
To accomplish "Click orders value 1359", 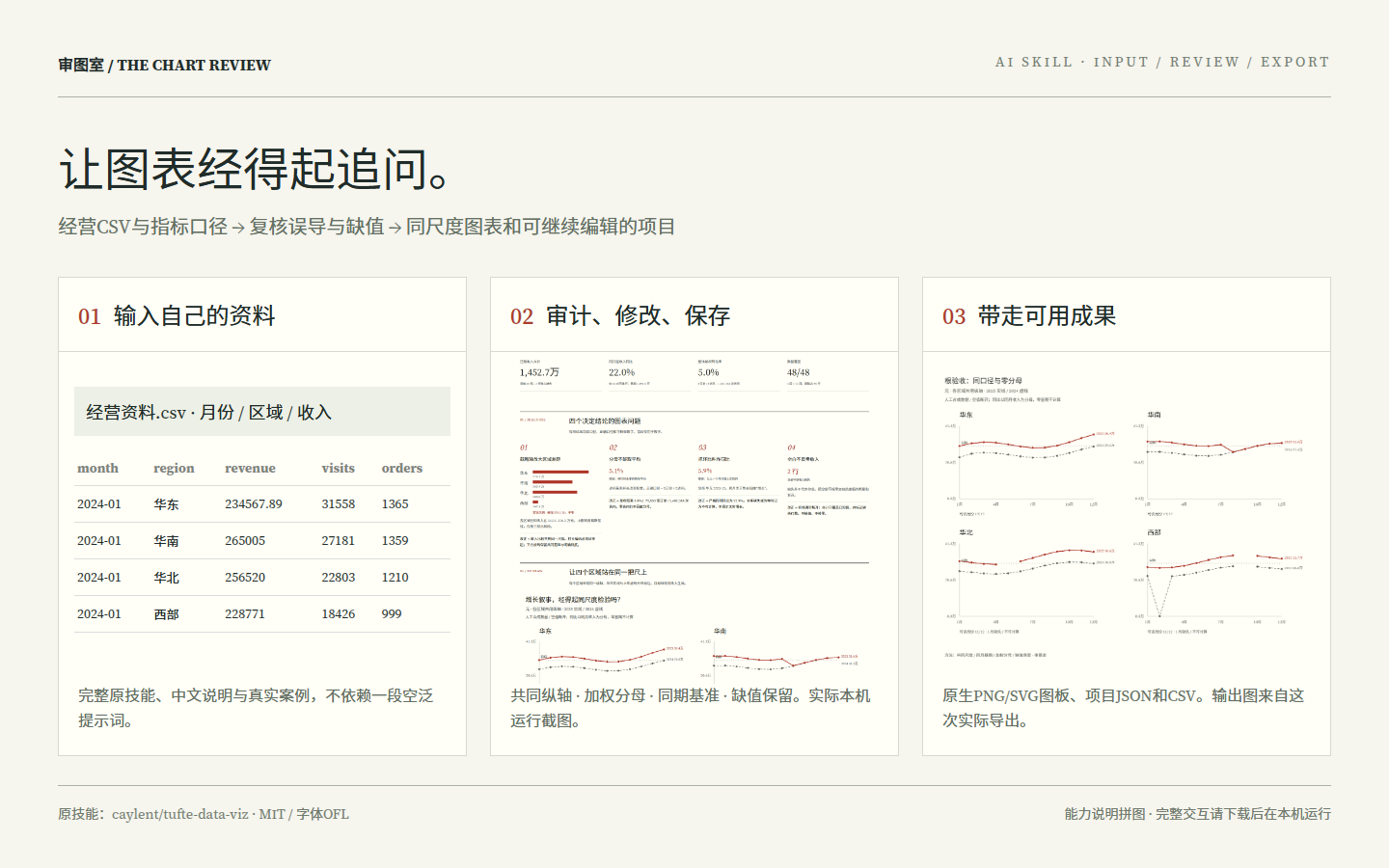I will point(395,541).
